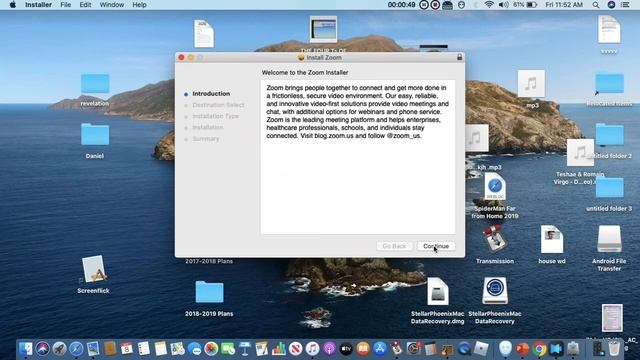
Task: Open Google Chrome from the Dock
Action: [x=540, y=349]
